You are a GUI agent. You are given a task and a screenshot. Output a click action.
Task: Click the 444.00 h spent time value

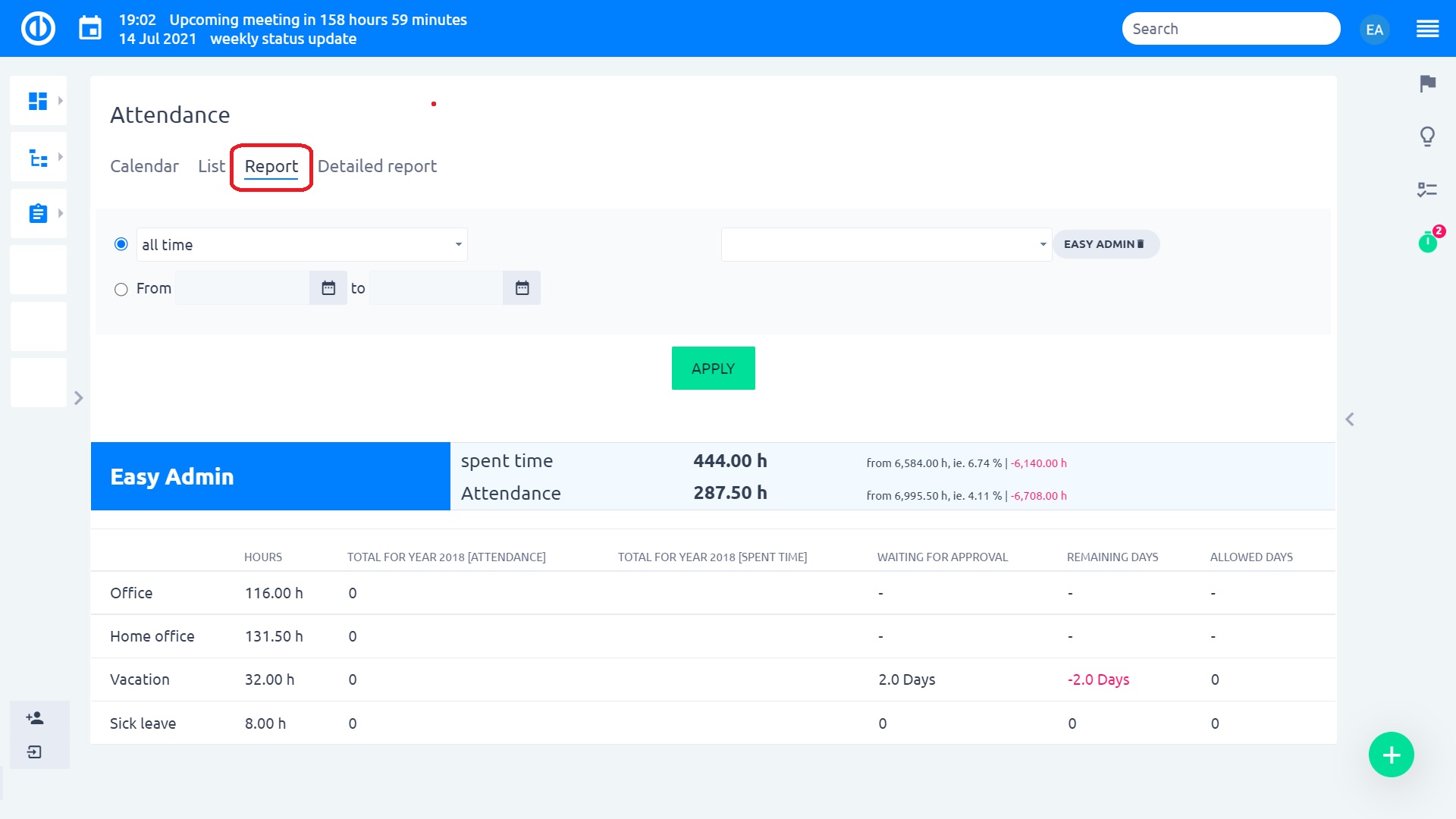point(730,461)
